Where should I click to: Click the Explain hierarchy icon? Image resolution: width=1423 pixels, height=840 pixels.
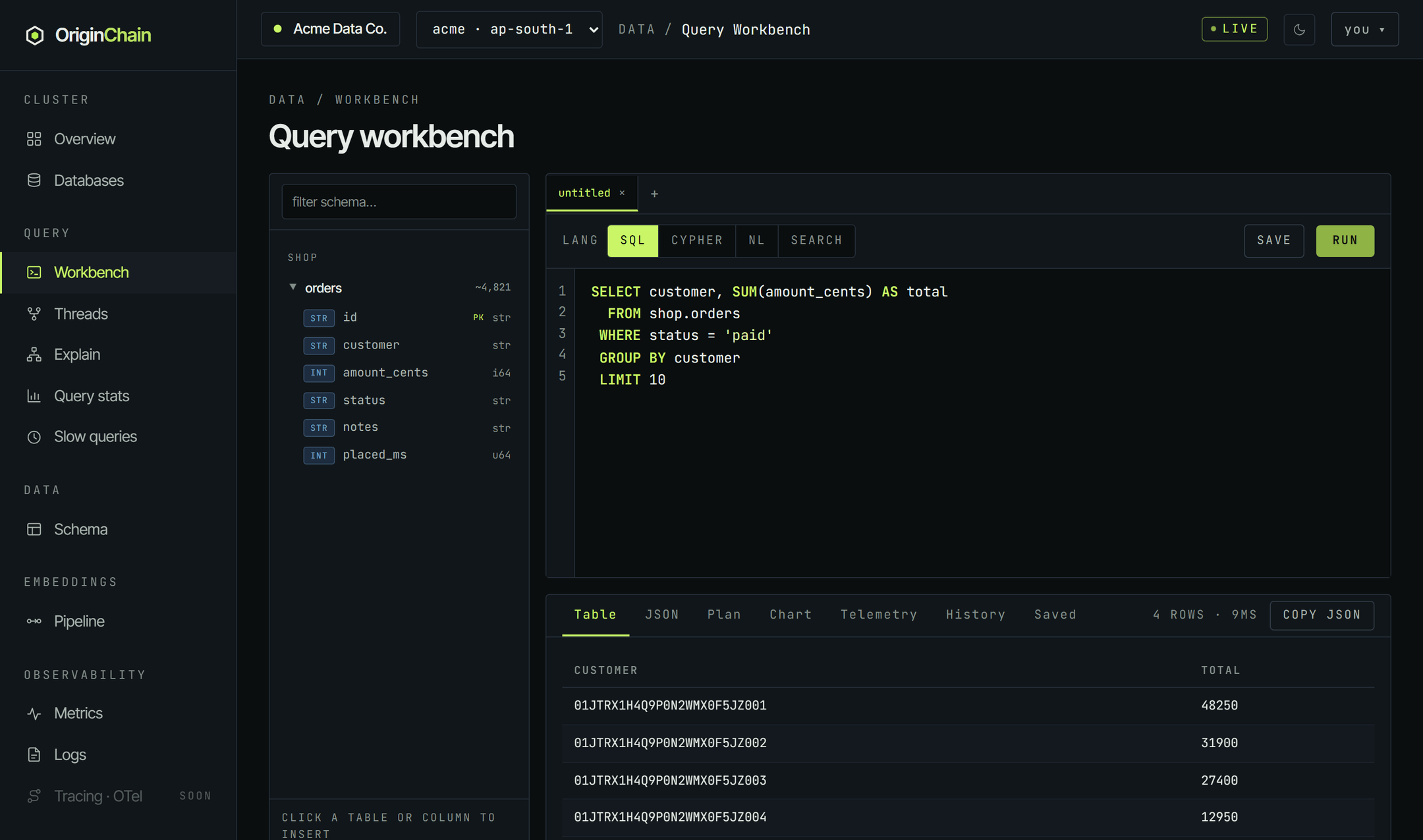pyautogui.click(x=34, y=354)
